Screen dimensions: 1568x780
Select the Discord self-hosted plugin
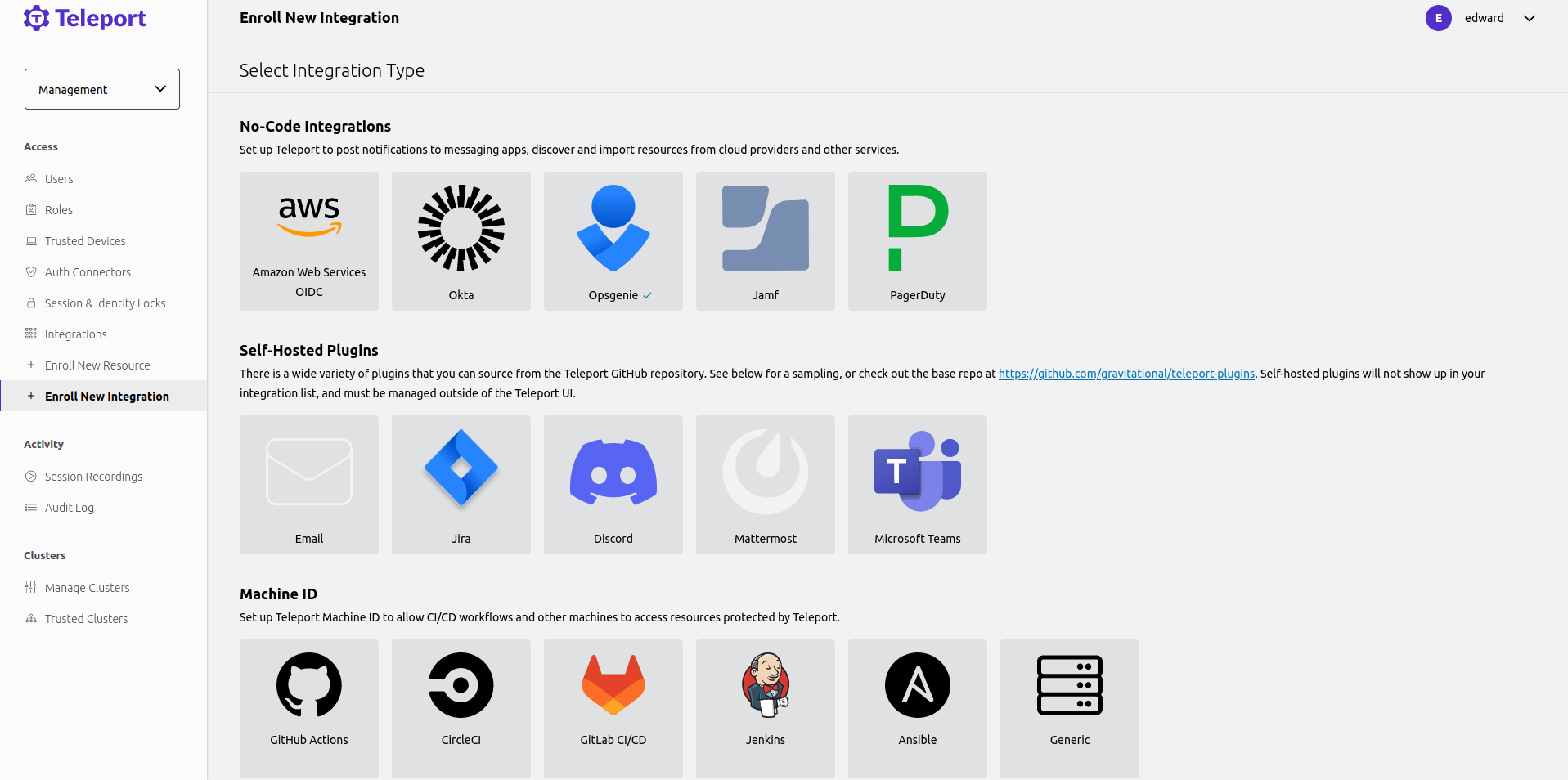coord(613,484)
